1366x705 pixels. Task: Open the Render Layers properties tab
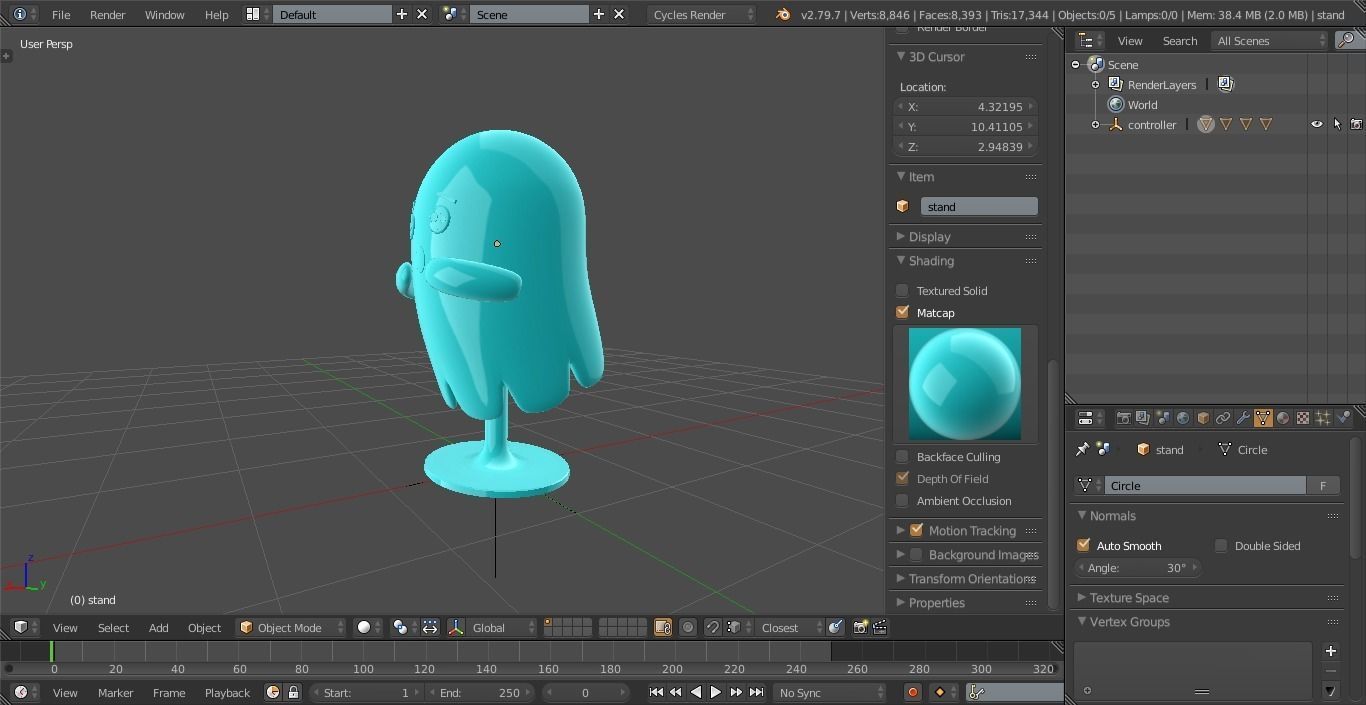coord(1143,418)
